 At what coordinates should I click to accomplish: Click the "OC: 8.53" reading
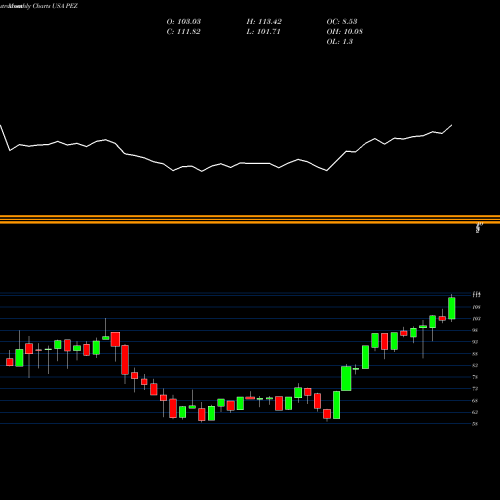342,22
